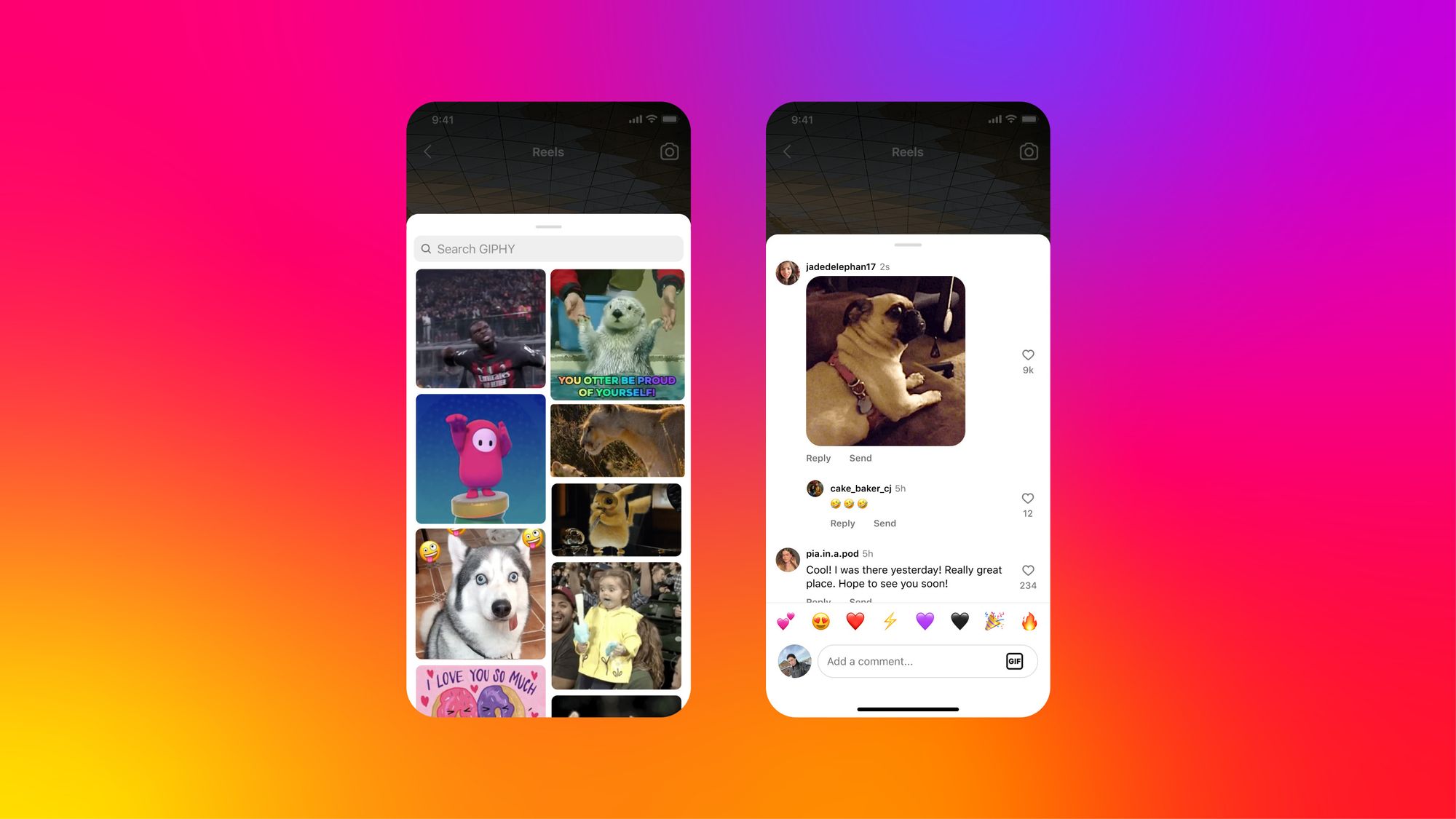The width and height of the screenshot is (1456, 819).
Task: Tap Reply under jadedelephan17 comment
Action: (818, 458)
